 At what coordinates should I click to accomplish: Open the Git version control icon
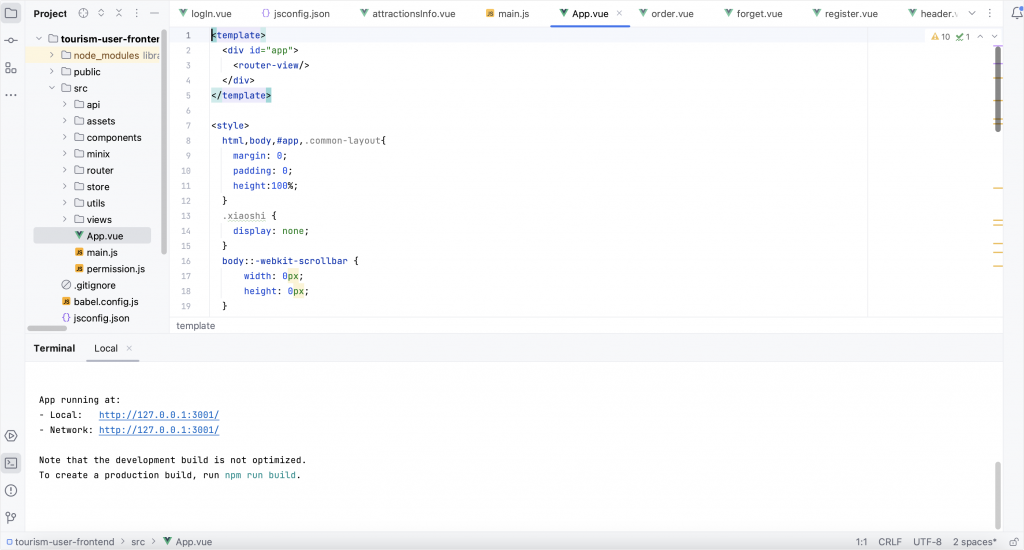click(11, 517)
